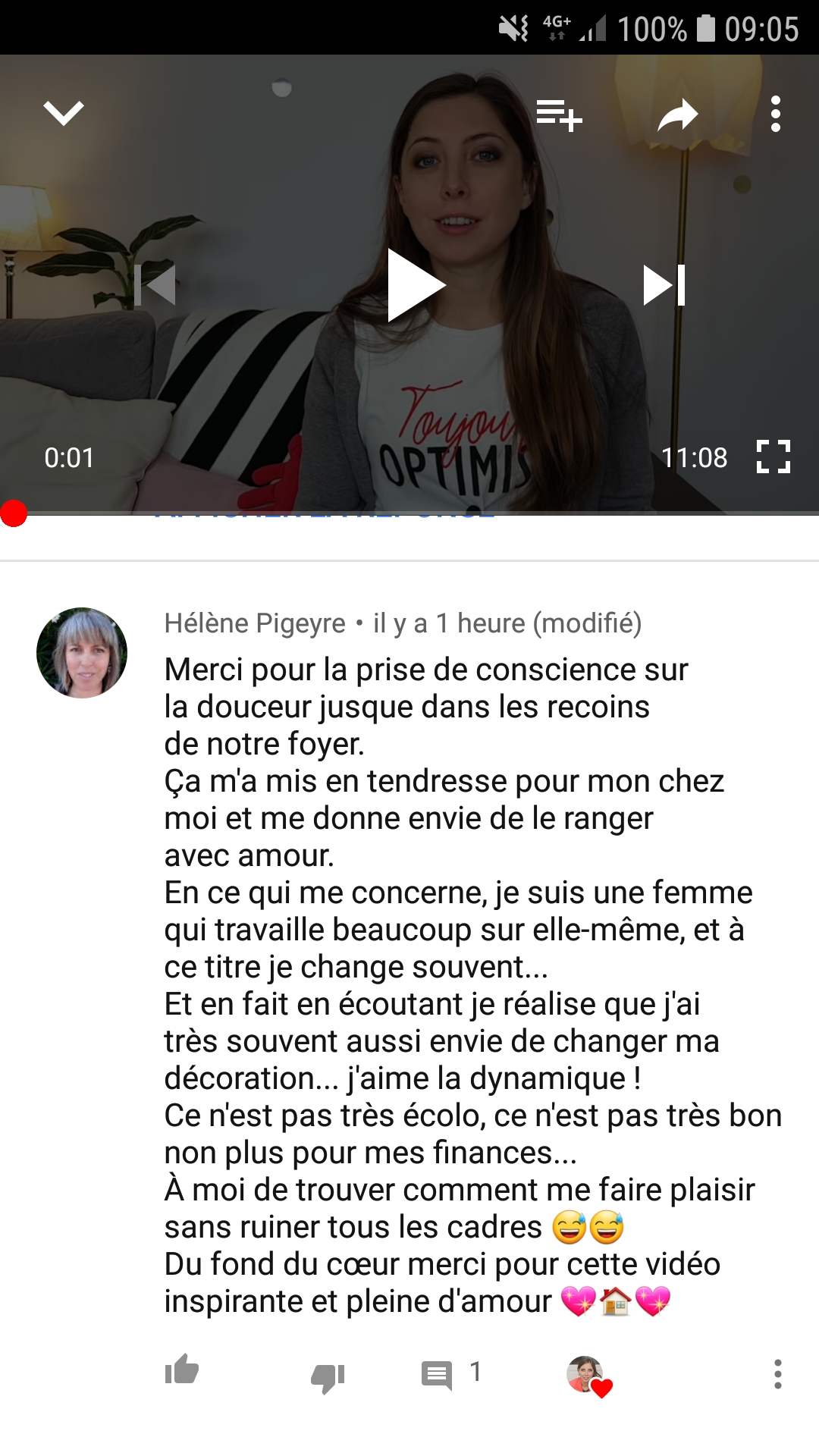Open video options three-dot menu

click(775, 114)
